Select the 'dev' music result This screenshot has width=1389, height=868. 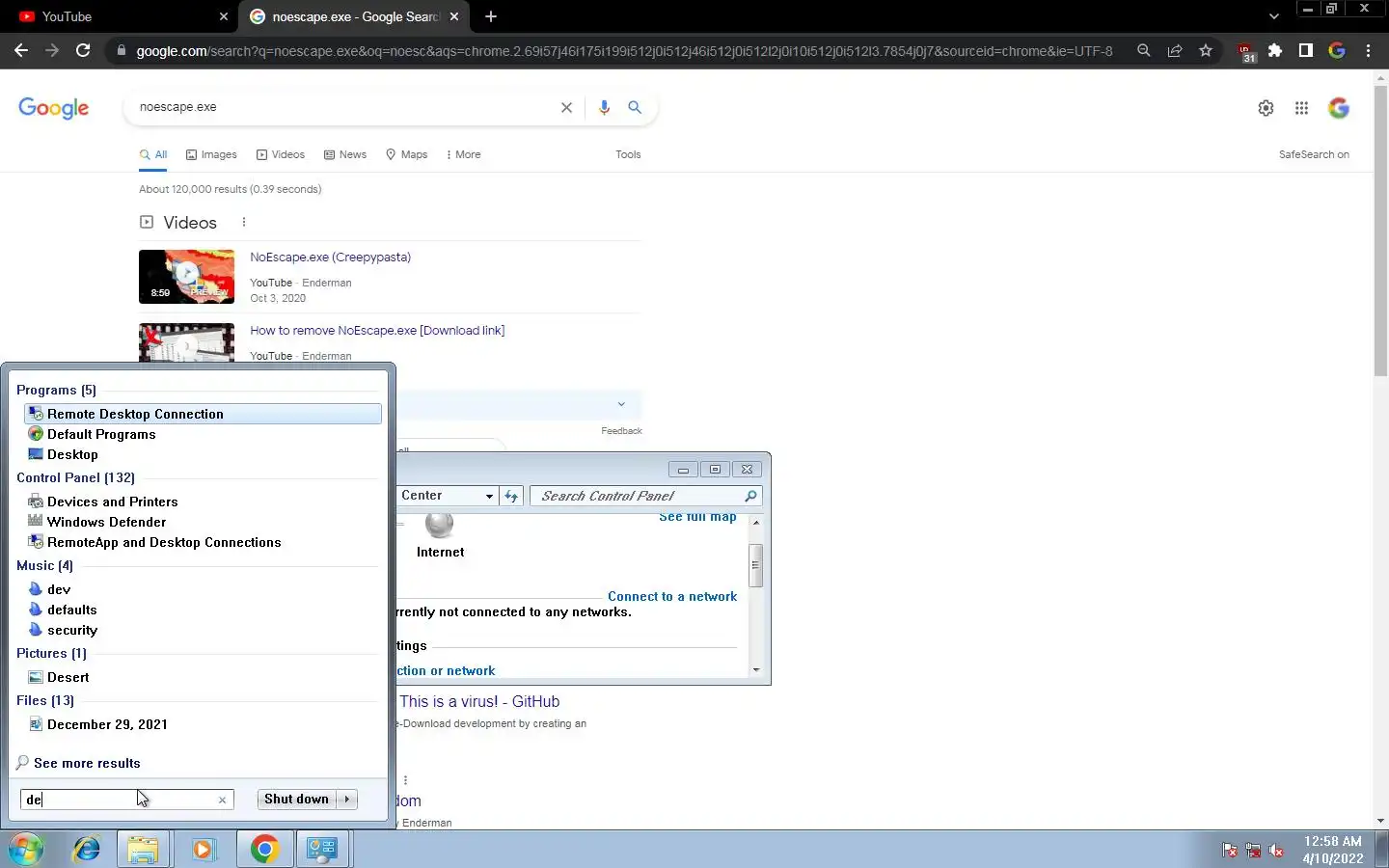pyautogui.click(x=59, y=589)
